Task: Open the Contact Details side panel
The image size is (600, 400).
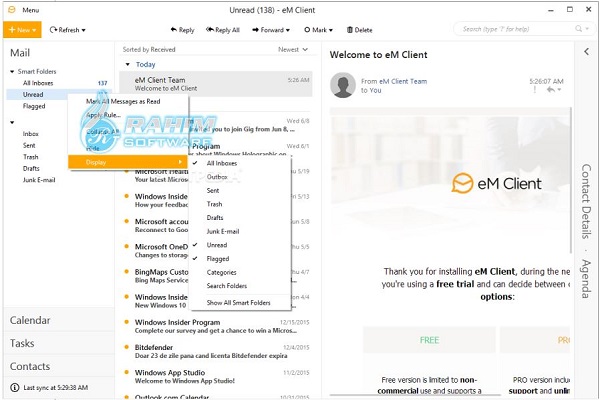Action: click(x=587, y=201)
